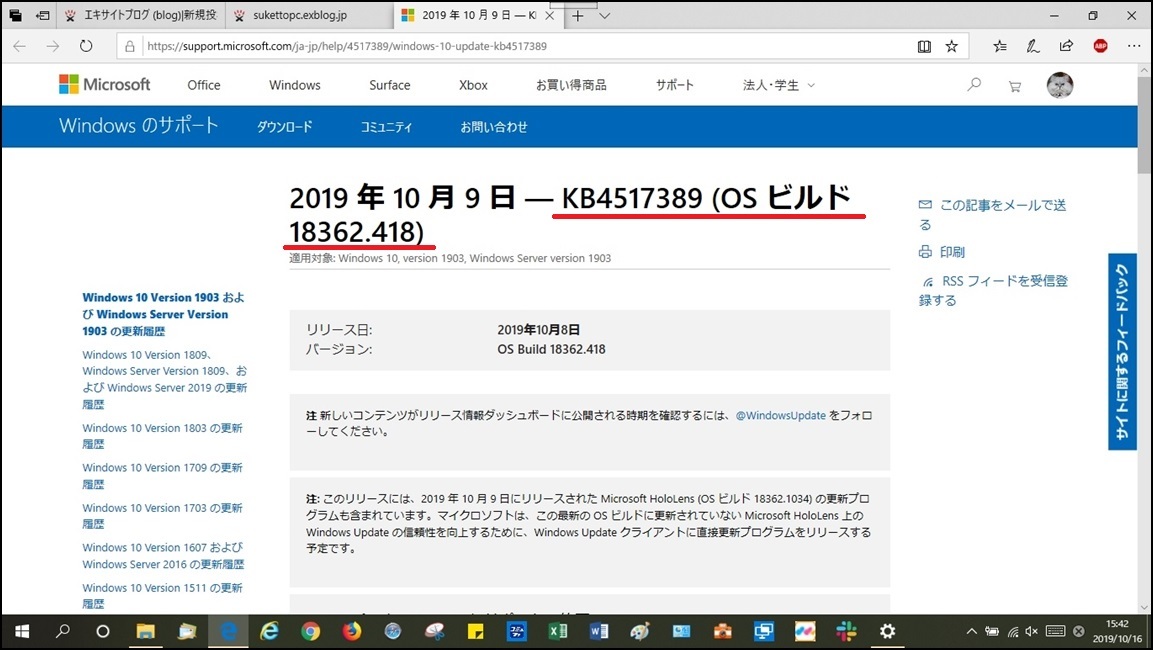Click the ダウンロード link in blue bar
1153x650 pixels.
point(285,127)
